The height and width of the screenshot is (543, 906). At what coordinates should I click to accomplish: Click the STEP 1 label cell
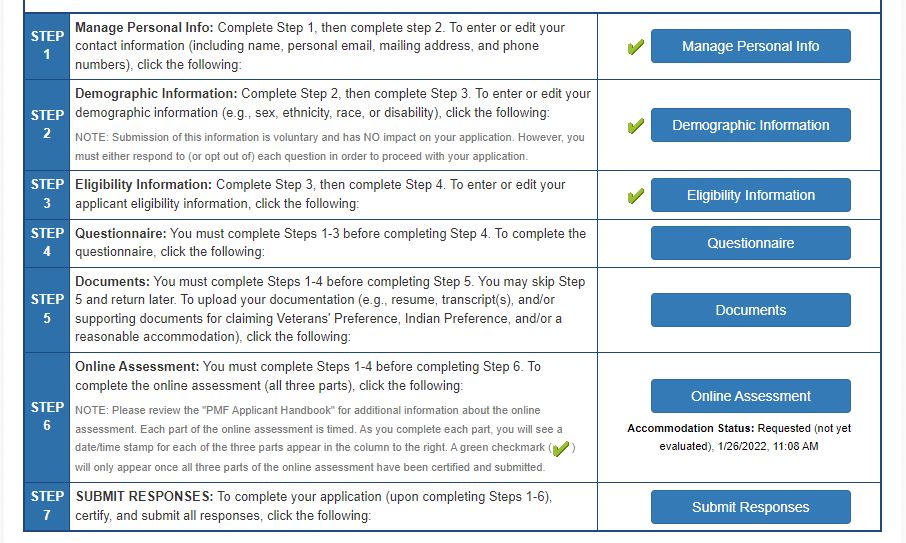point(47,45)
